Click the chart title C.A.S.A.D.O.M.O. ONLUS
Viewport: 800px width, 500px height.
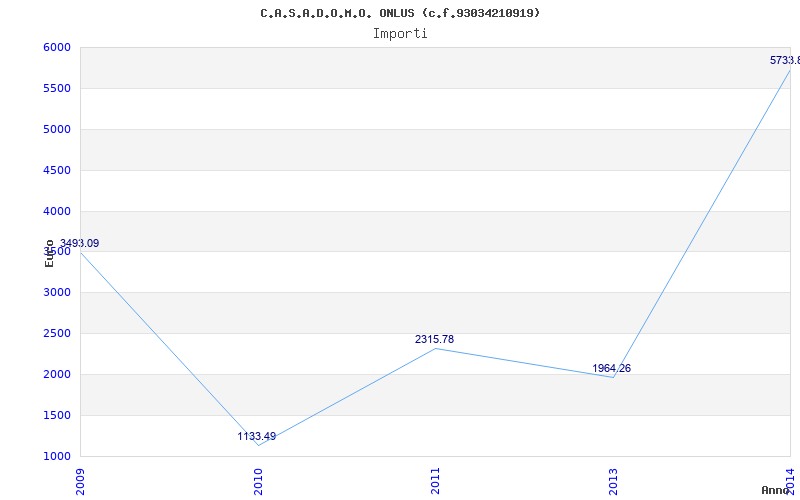click(x=400, y=13)
